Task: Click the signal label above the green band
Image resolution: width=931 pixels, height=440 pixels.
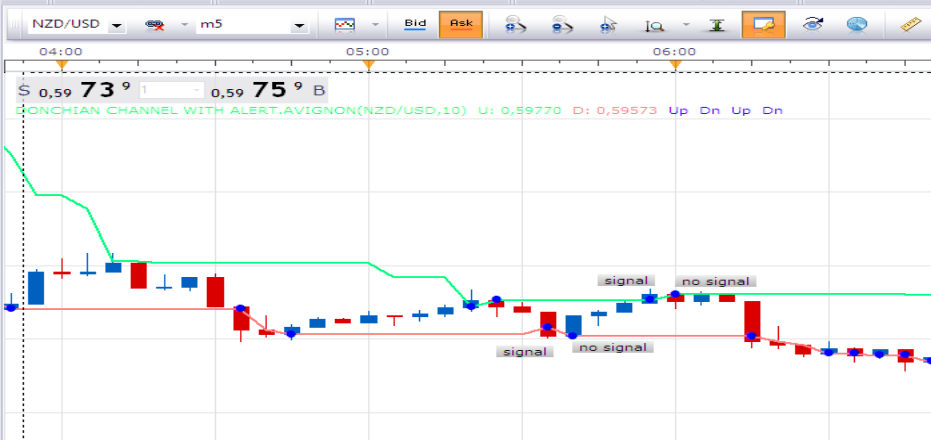Action: tap(626, 280)
